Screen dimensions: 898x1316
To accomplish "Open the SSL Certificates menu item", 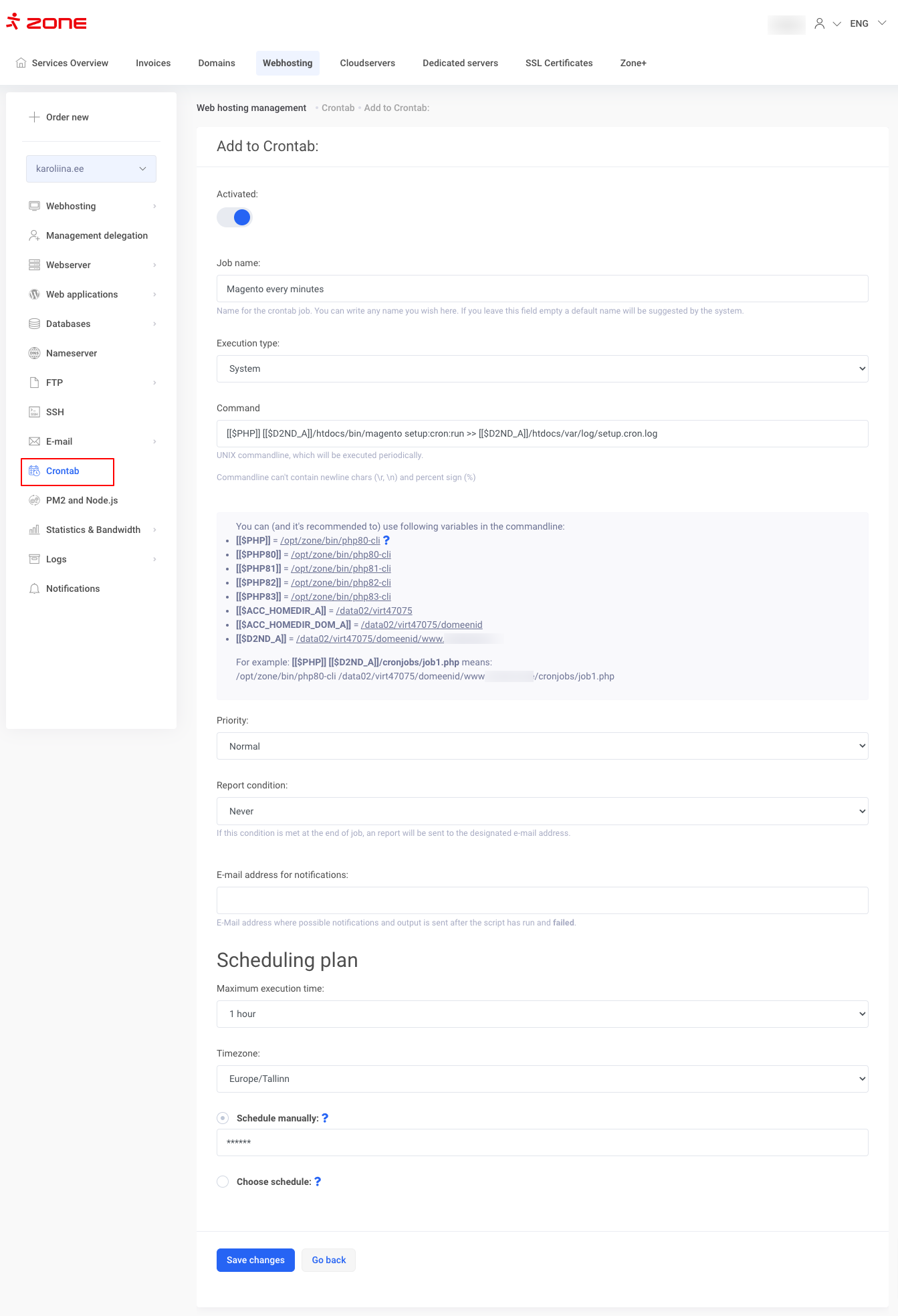I will (x=558, y=63).
